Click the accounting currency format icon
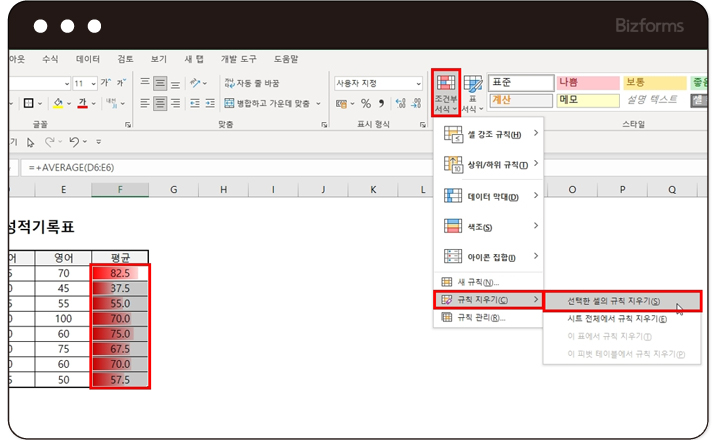715x440 pixels. (341, 104)
